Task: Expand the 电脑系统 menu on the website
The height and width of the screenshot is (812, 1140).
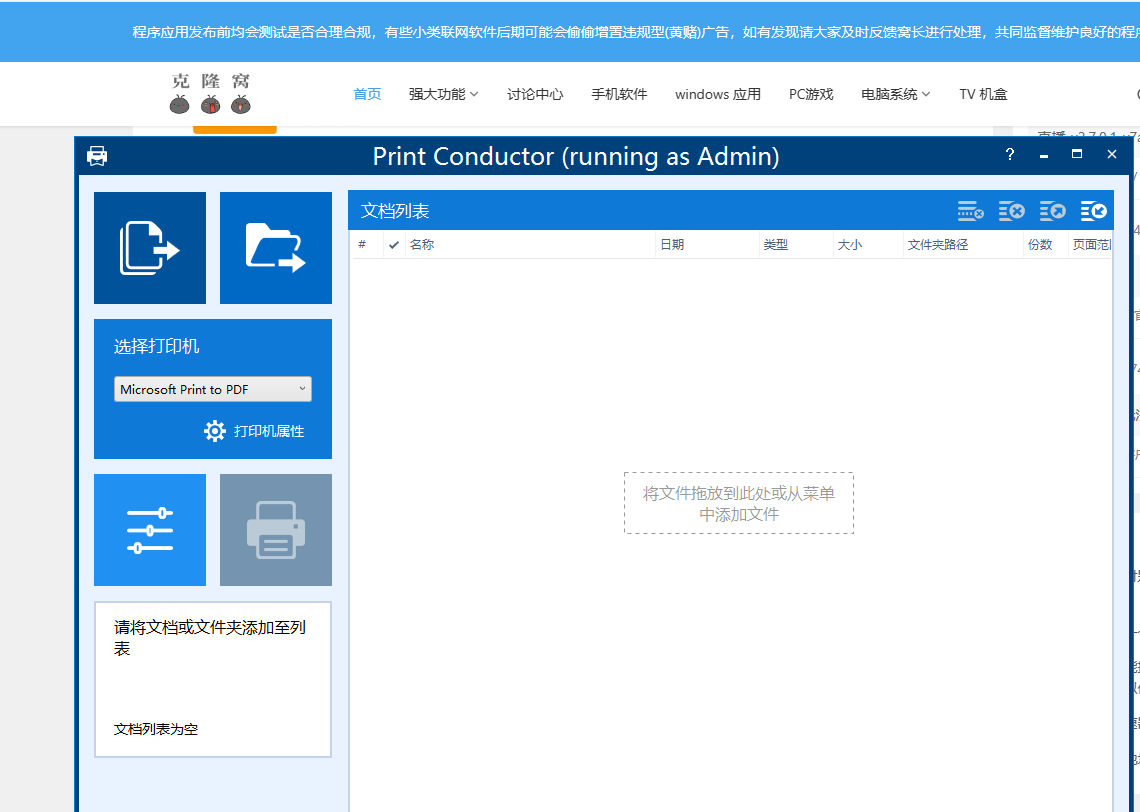Action: click(896, 95)
